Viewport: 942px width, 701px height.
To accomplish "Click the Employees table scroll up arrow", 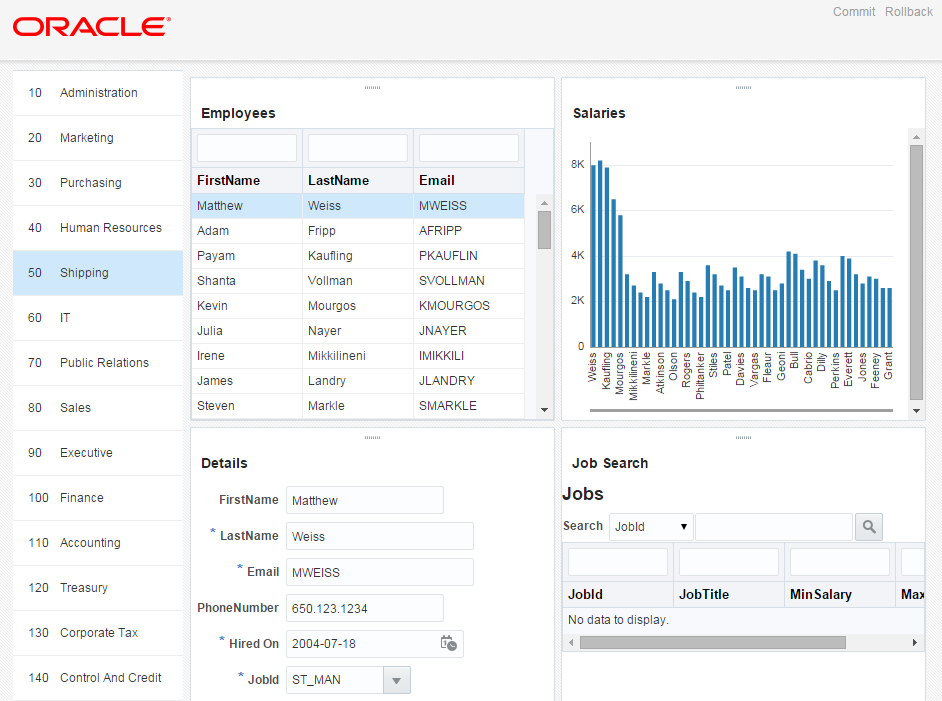I will pyautogui.click(x=544, y=203).
